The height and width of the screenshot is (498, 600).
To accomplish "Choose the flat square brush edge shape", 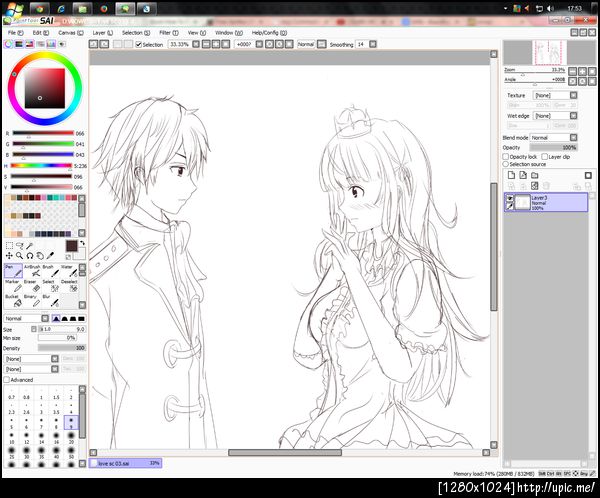I will tap(82, 318).
